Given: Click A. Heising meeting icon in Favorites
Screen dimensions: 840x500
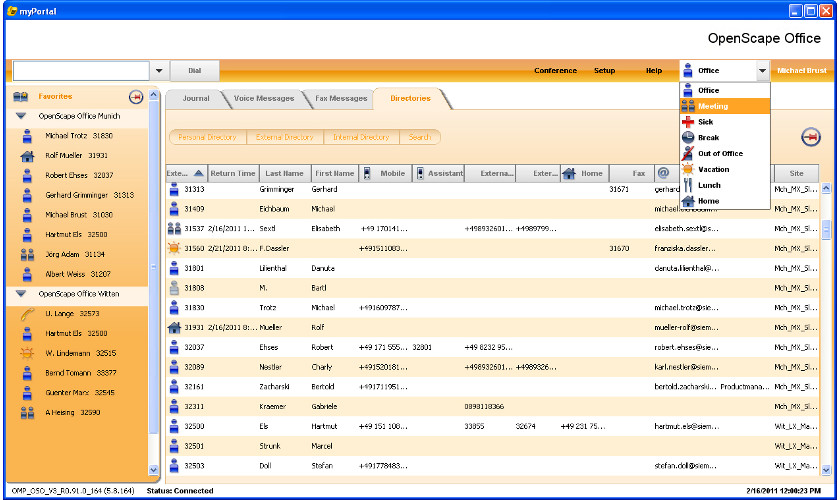Looking at the screenshot, I should pyautogui.click(x=27, y=413).
